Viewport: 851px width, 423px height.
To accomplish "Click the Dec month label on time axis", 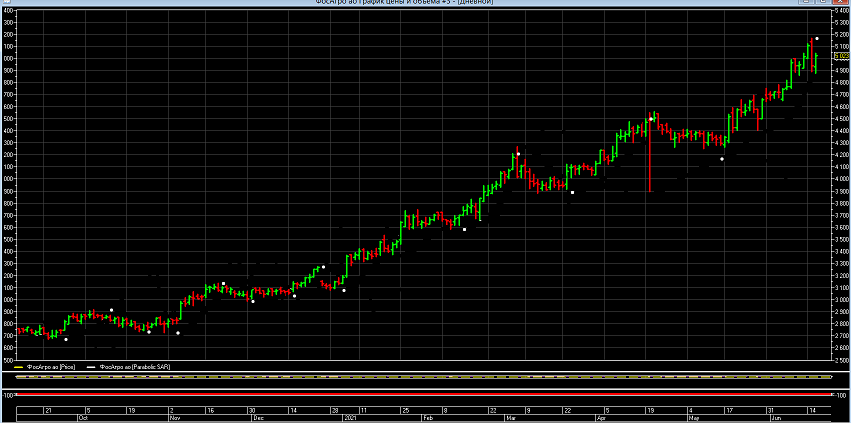I will point(258,419).
